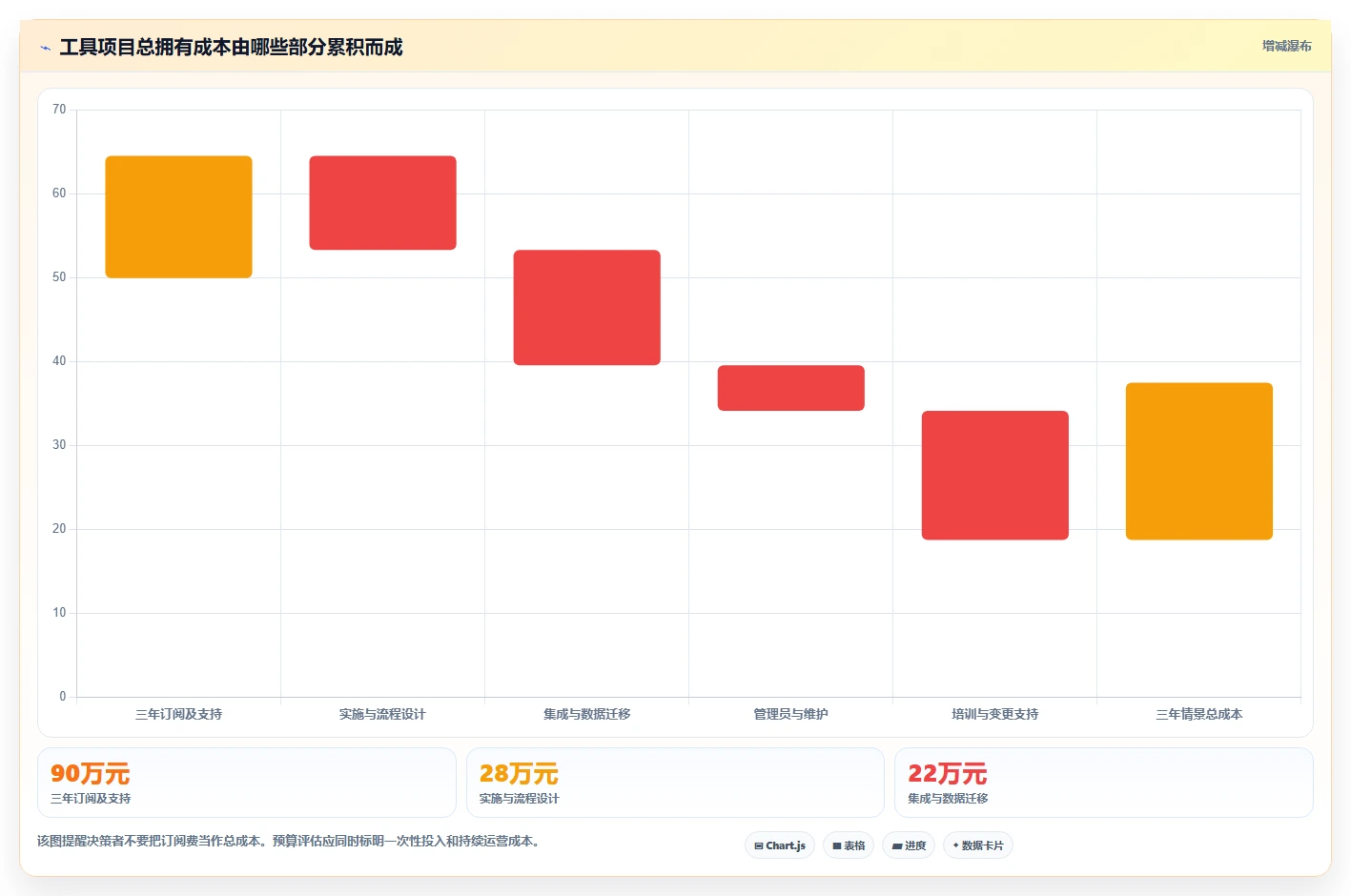The image size is (1351, 896).
Task: Click the 进度 chip
Action: [x=909, y=845]
